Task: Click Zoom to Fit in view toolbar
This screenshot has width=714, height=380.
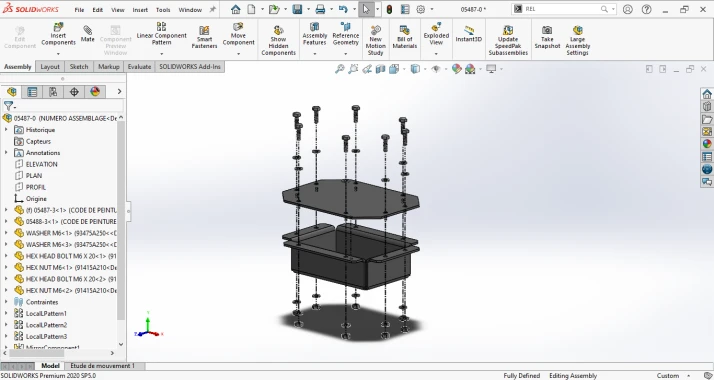Action: [x=339, y=69]
